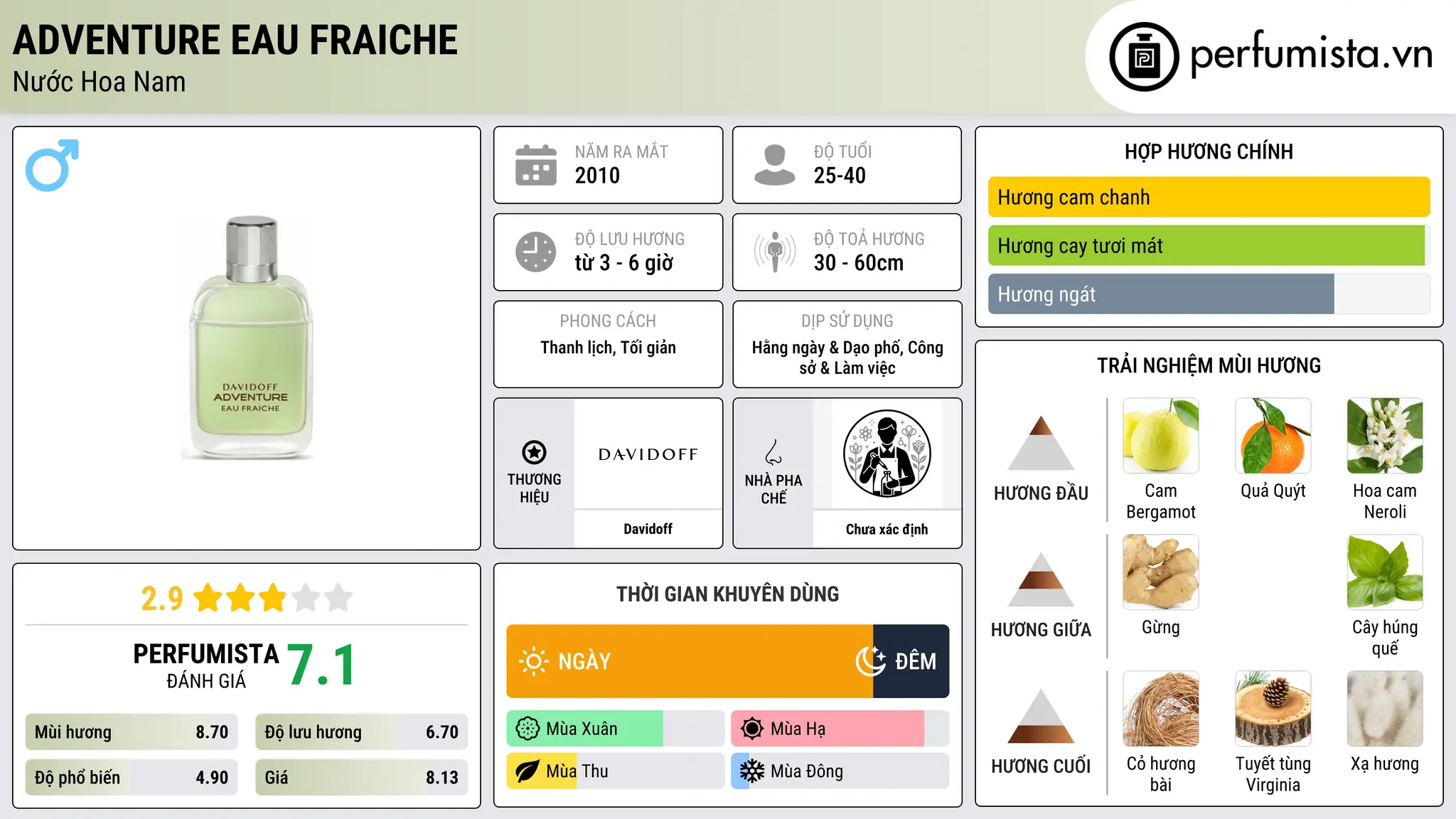Click the blue male gender symbol
Viewport: 1456px width, 819px height.
click(52, 165)
